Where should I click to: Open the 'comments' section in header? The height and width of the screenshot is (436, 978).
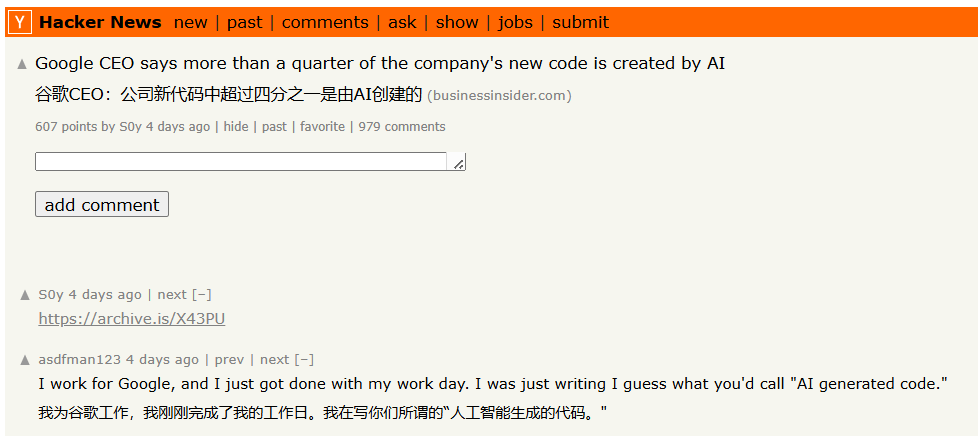pos(325,22)
